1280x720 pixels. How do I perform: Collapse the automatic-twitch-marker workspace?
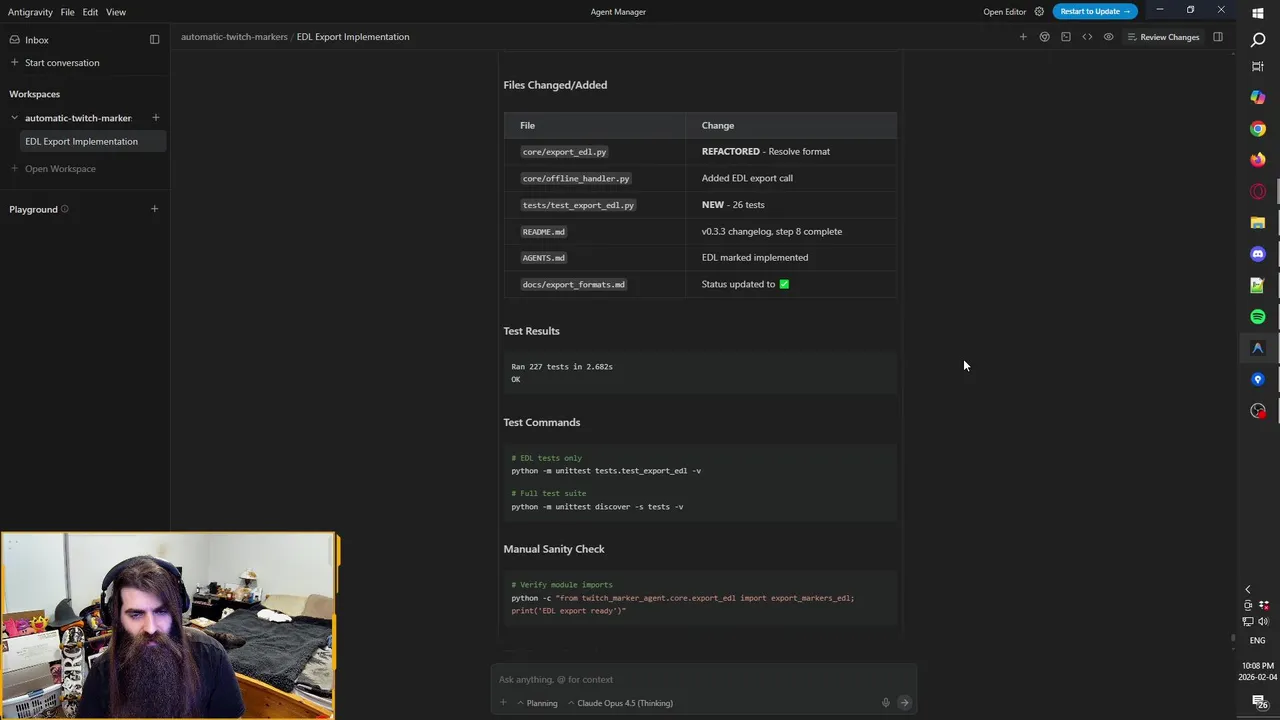tap(14, 118)
